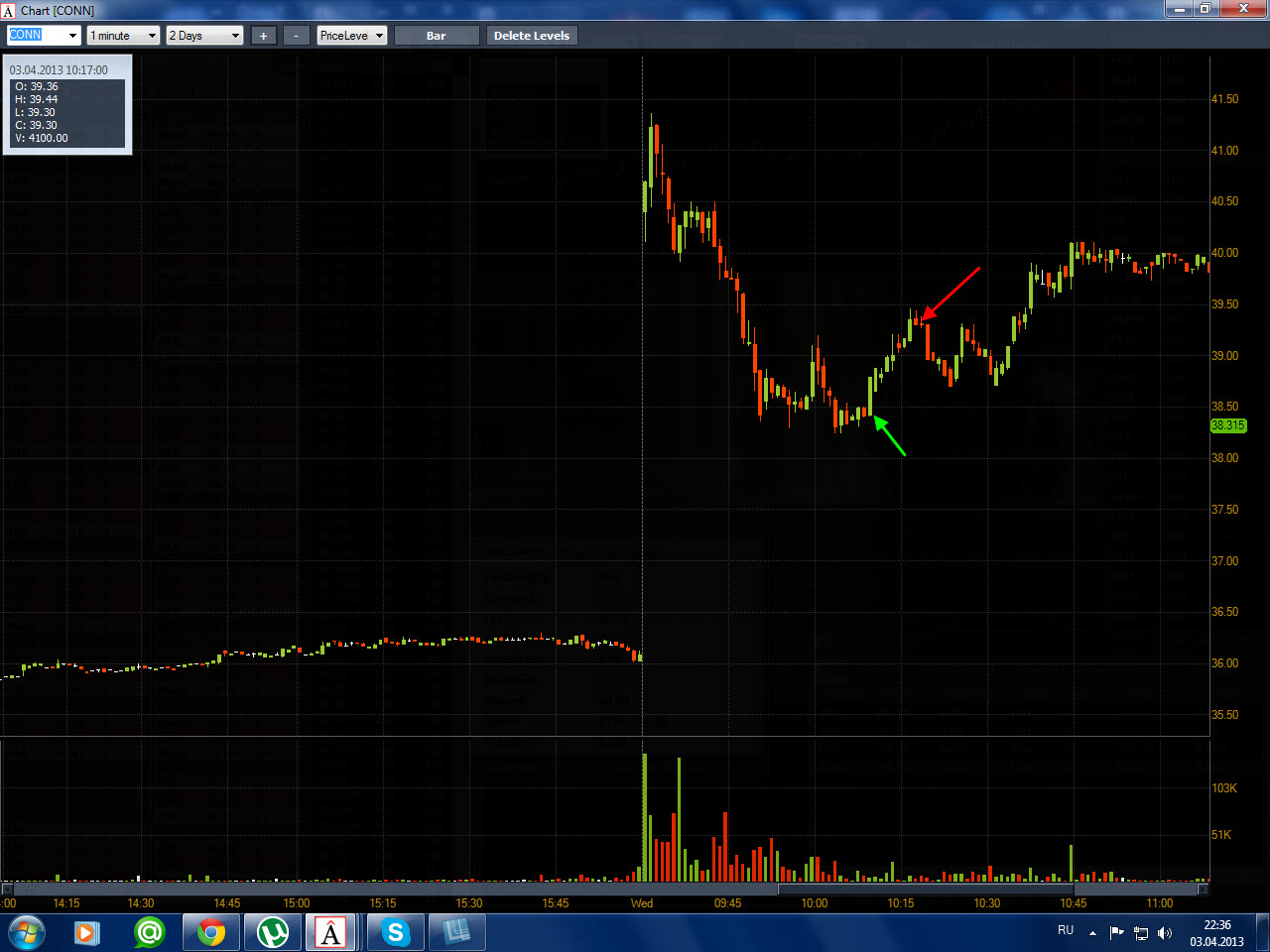The width and height of the screenshot is (1270, 952).
Task: Click the Delete Levels button
Action: 532,36
